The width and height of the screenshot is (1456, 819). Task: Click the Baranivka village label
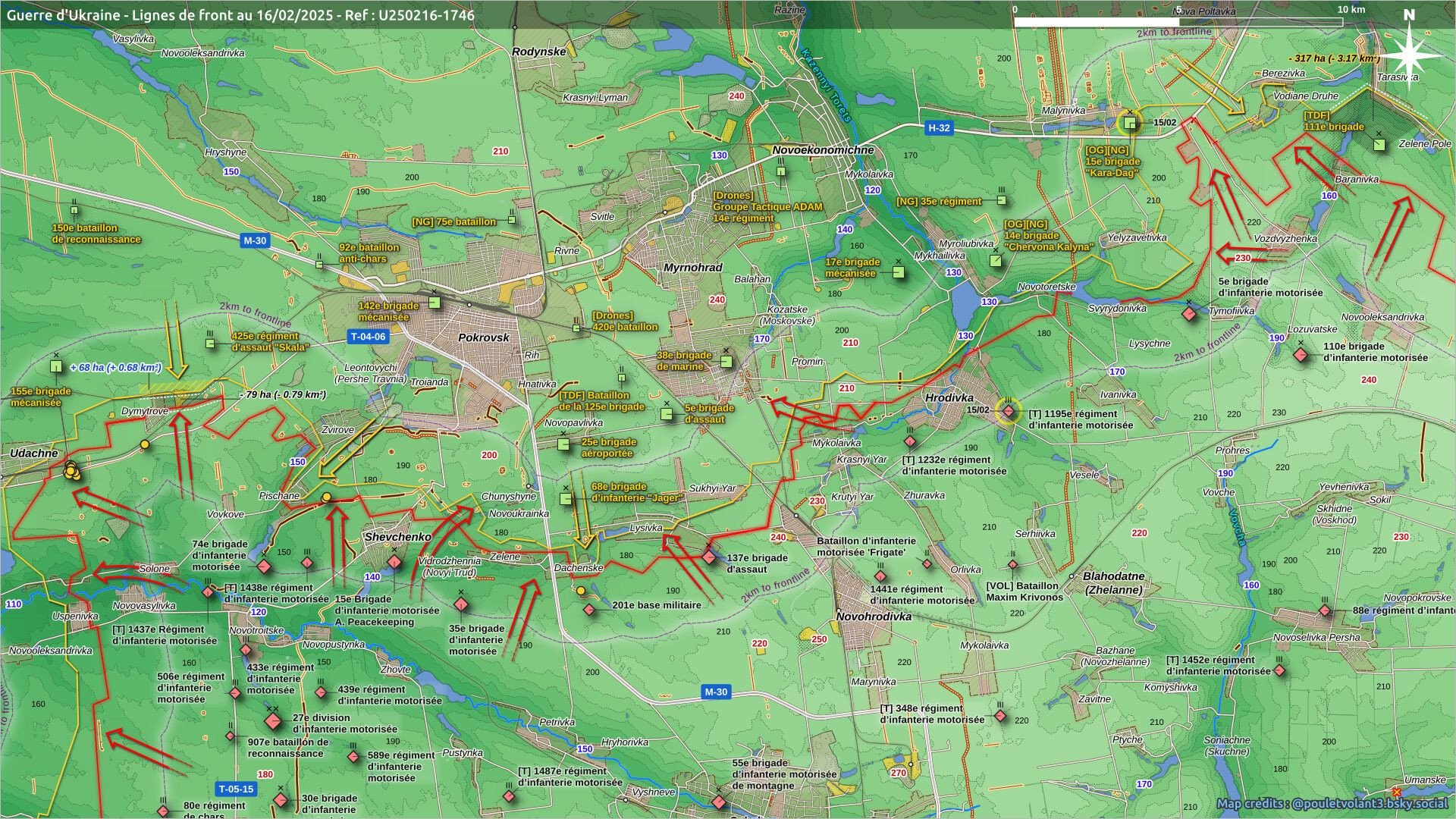pyautogui.click(x=1357, y=180)
